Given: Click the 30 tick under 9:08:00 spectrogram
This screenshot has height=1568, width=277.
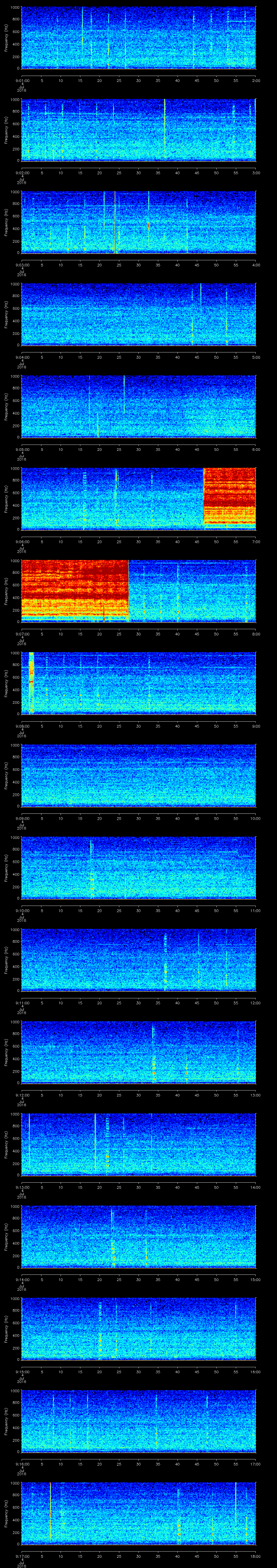Looking at the screenshot, I should pyautogui.click(x=139, y=726).
